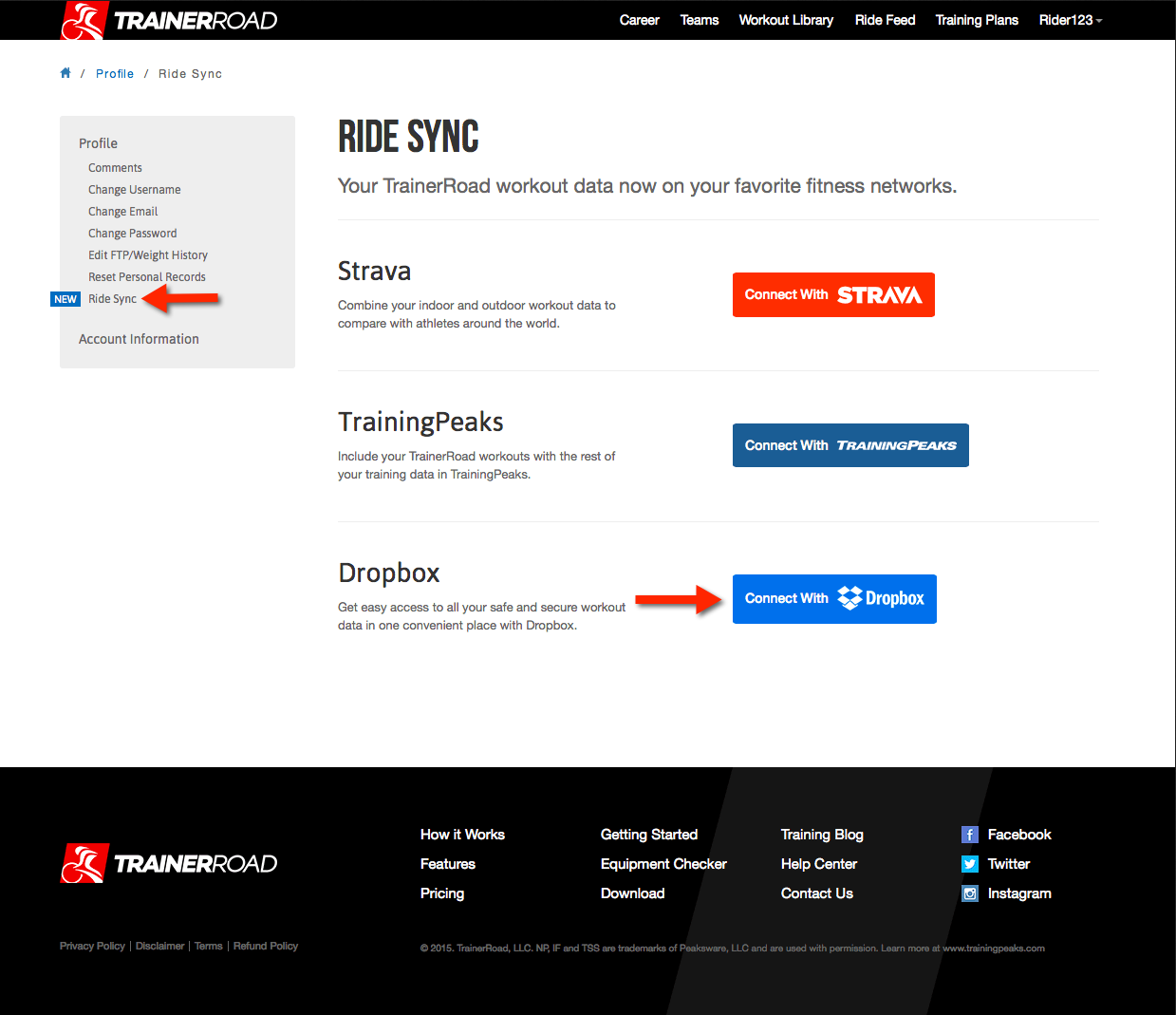Image resolution: width=1176 pixels, height=1015 pixels.
Task: Click the home icon in breadcrumb
Action: pos(65,73)
